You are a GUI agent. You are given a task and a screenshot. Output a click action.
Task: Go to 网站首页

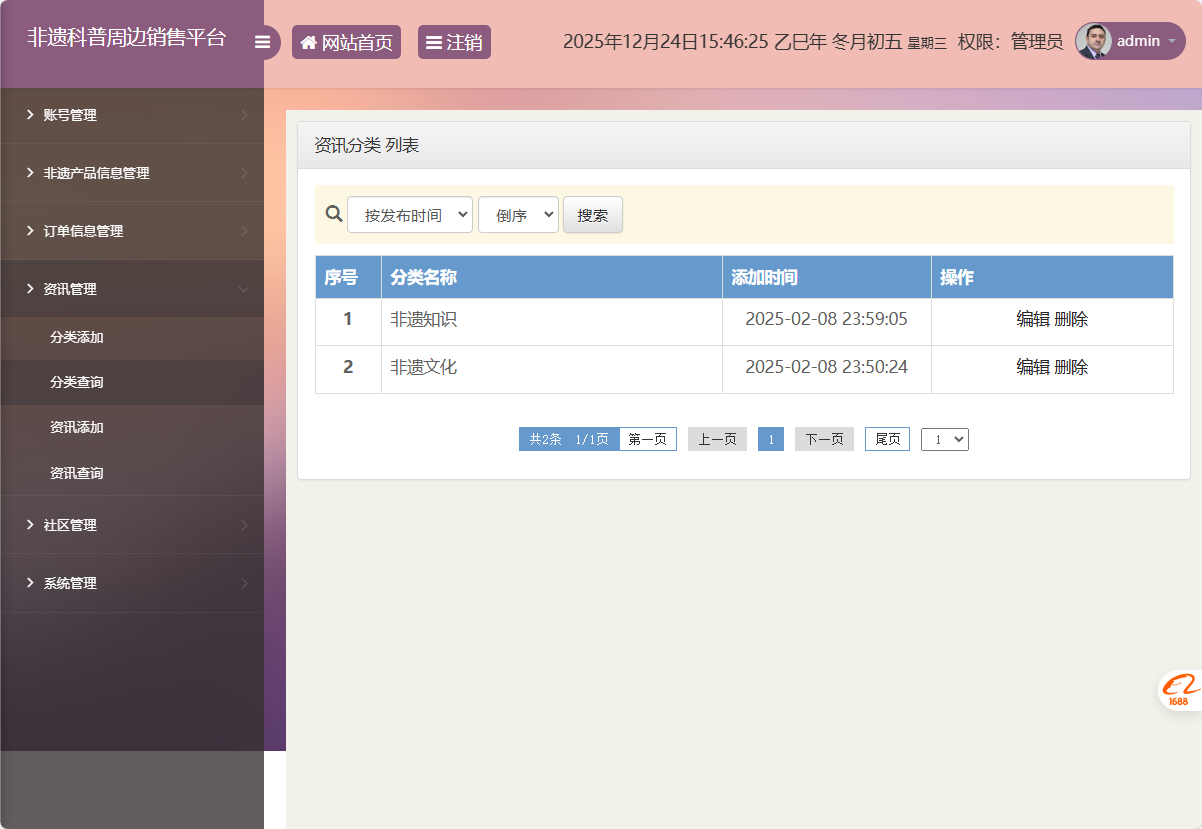pyautogui.click(x=346, y=42)
